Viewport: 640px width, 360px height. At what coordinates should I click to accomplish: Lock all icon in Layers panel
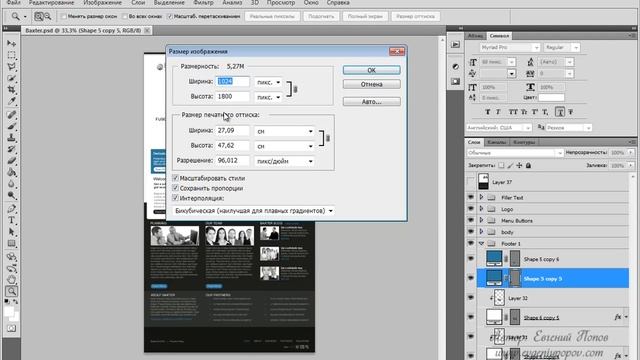point(529,165)
